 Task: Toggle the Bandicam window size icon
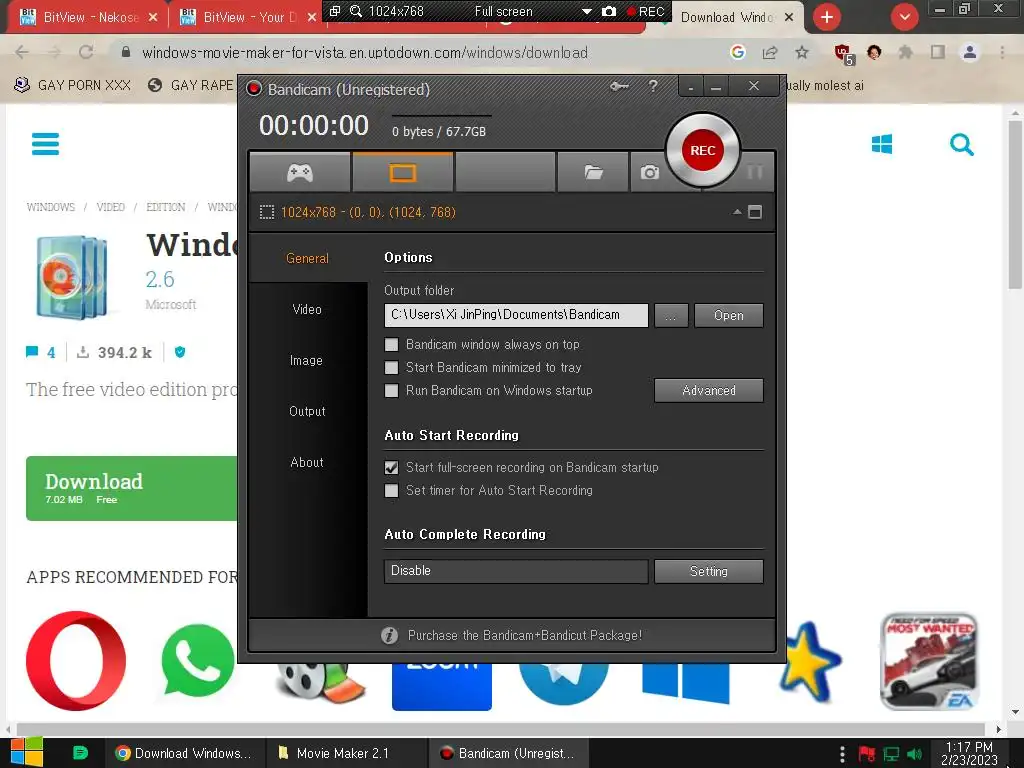coord(755,212)
